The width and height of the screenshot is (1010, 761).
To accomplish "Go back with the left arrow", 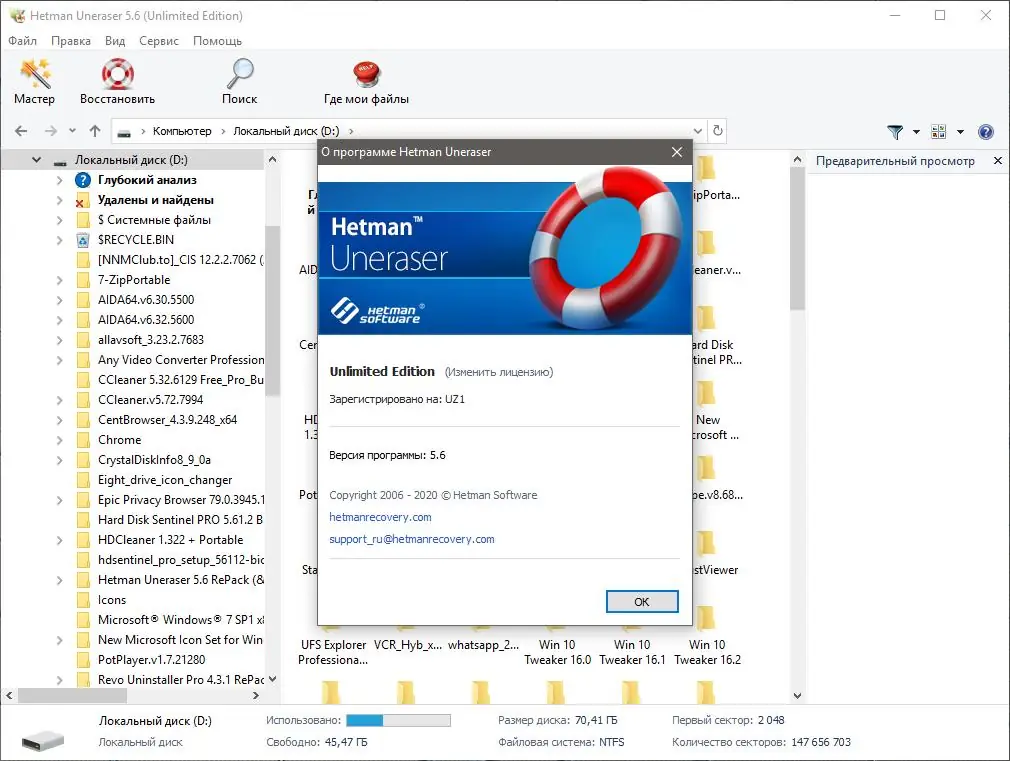I will [x=21, y=131].
